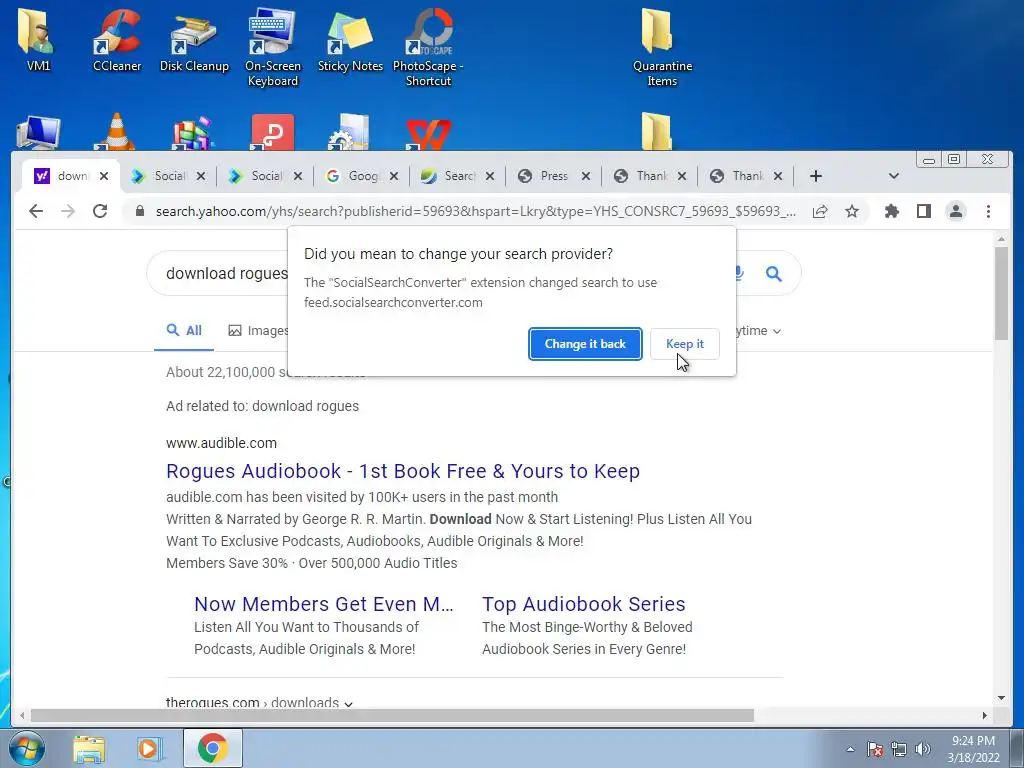Click the taskbar clock showing 9:24 PM
The image size is (1024, 768).
(973, 749)
